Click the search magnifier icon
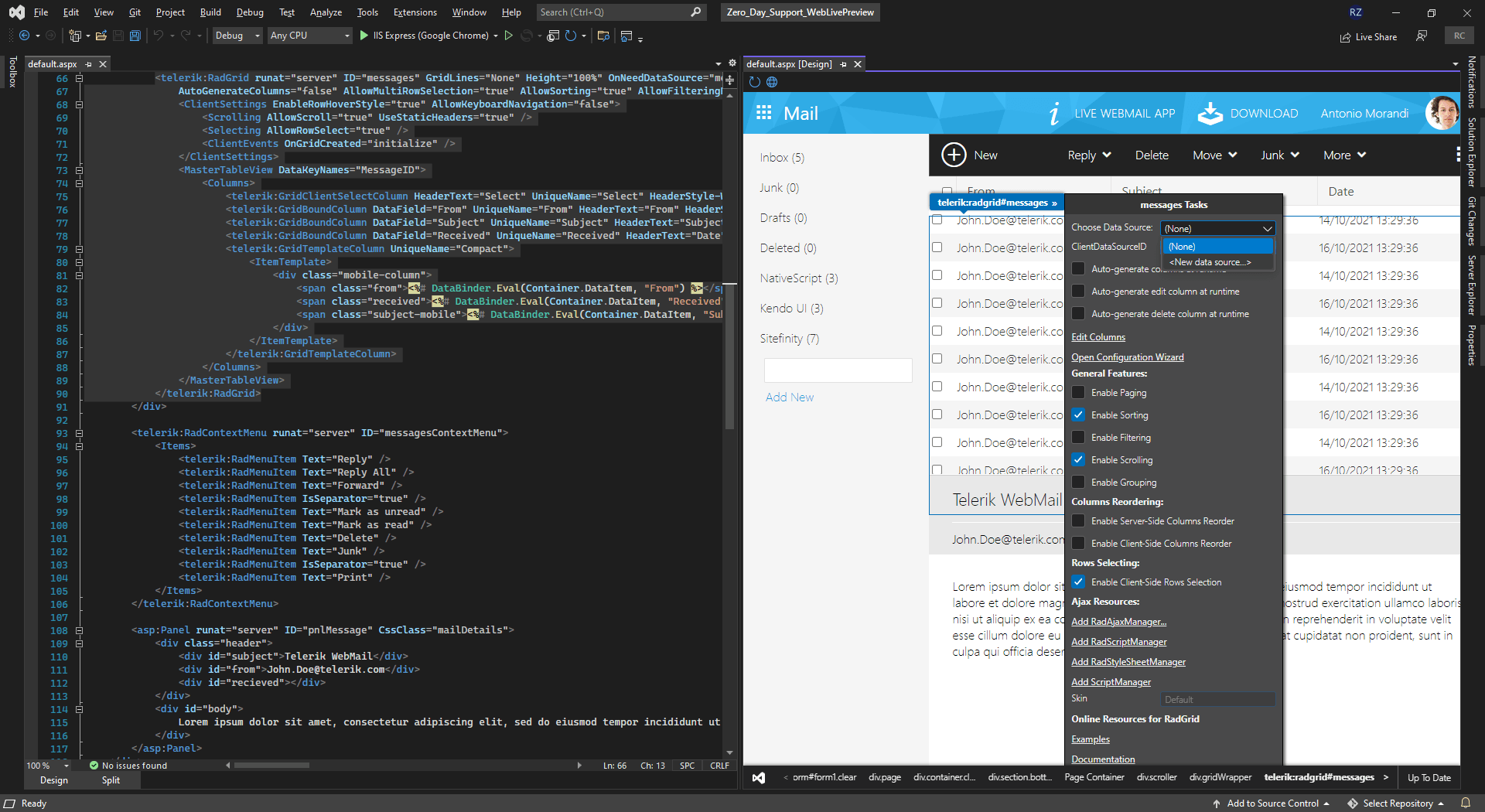The image size is (1485, 812). pos(696,12)
